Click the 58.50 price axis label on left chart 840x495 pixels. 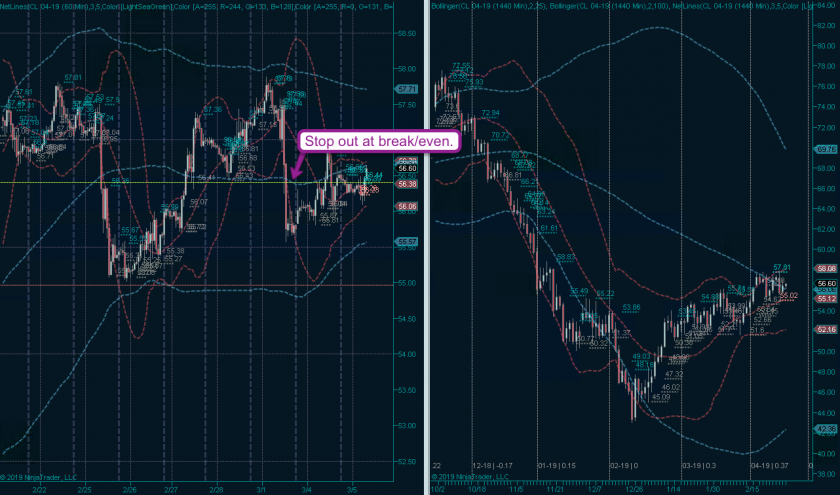[407, 33]
